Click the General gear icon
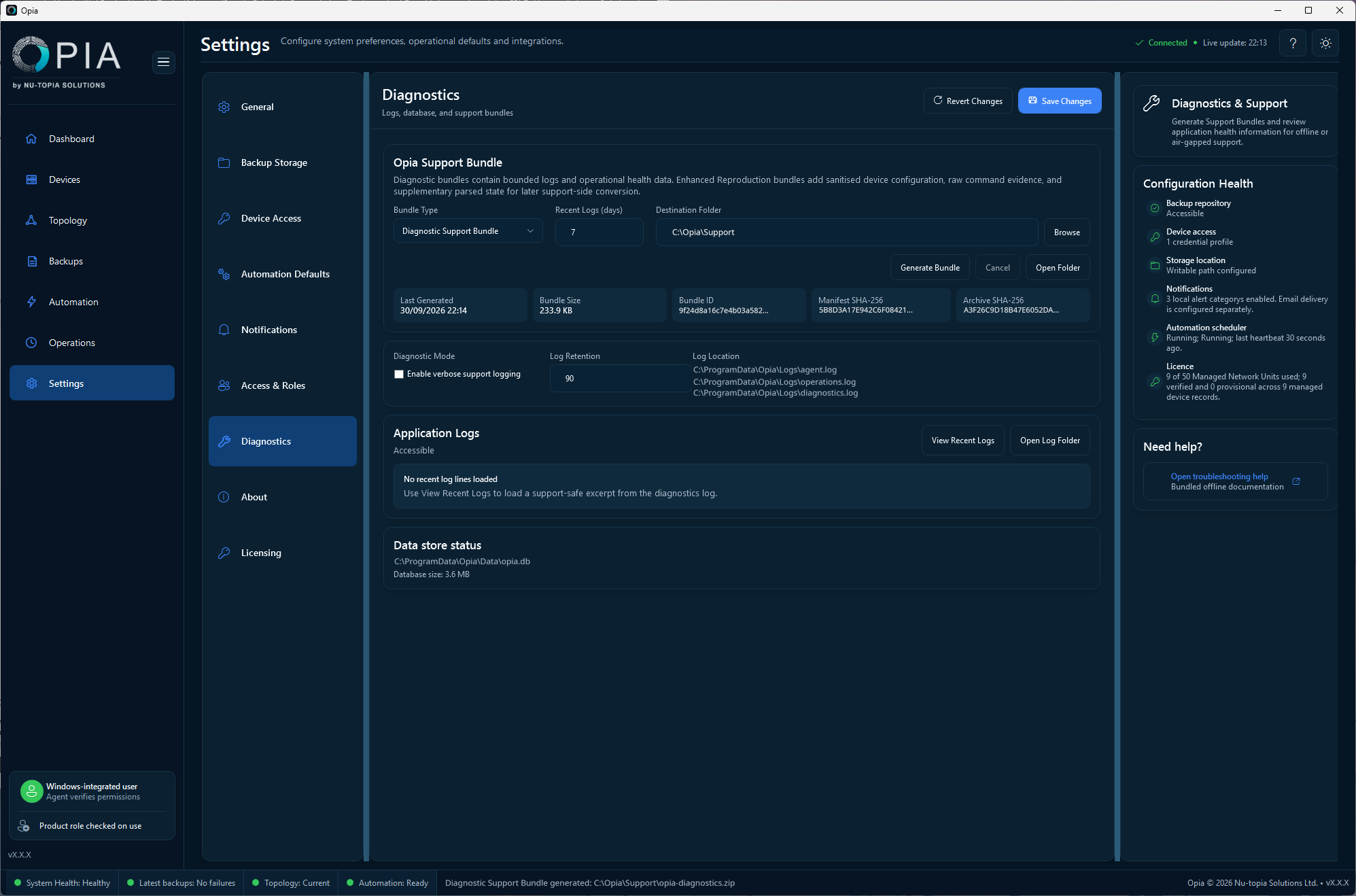This screenshot has width=1356, height=896. click(224, 107)
